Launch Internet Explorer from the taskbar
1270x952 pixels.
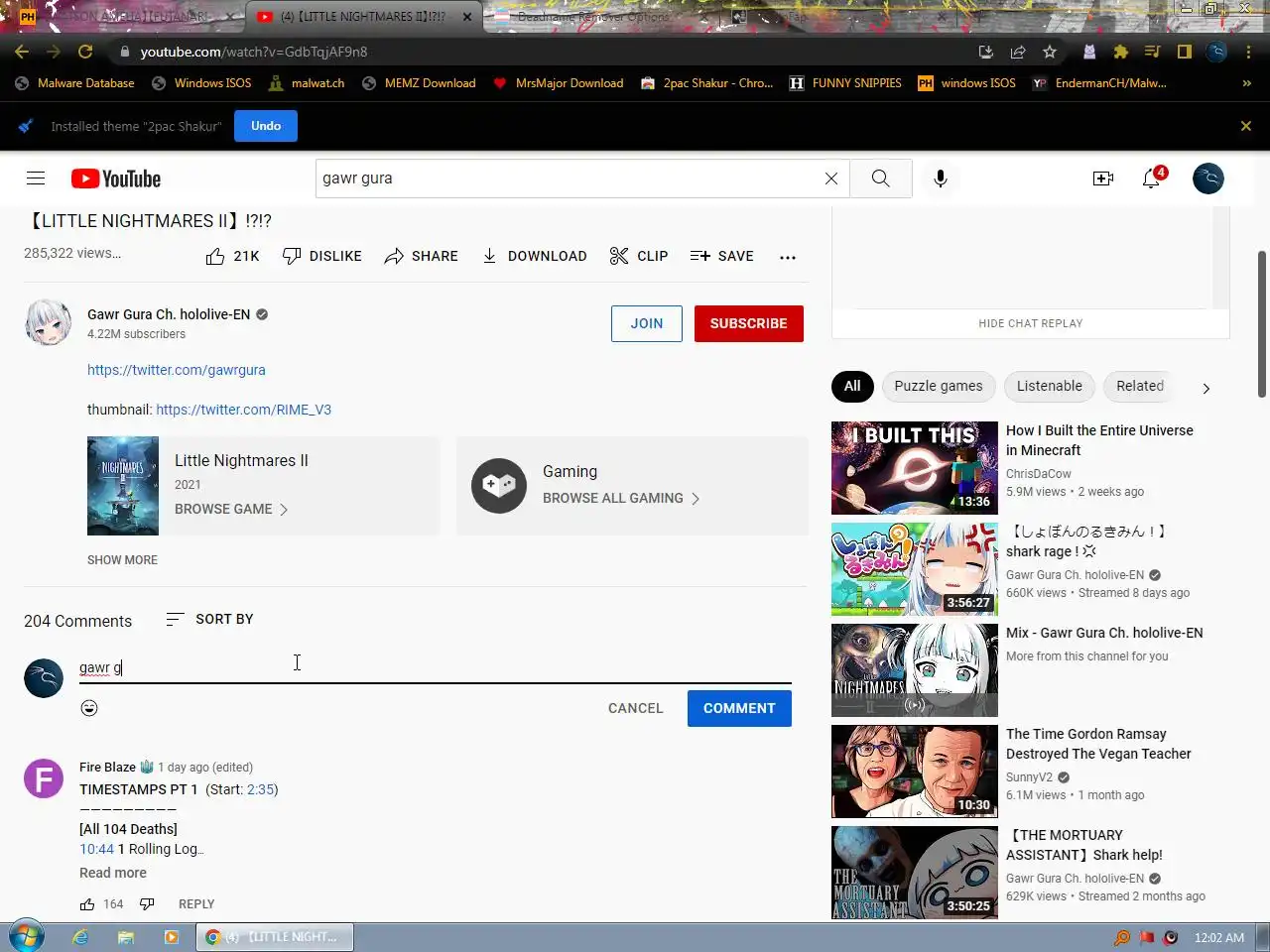point(81,937)
